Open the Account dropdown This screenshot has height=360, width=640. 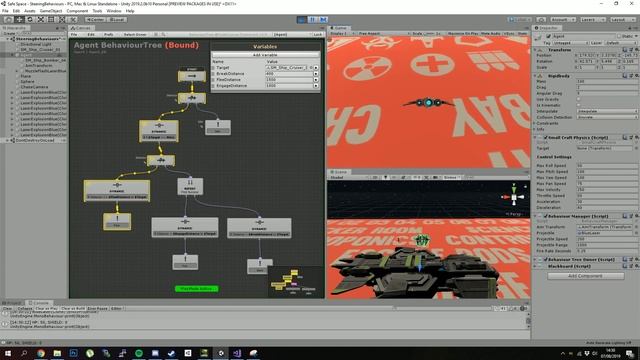[562, 20]
